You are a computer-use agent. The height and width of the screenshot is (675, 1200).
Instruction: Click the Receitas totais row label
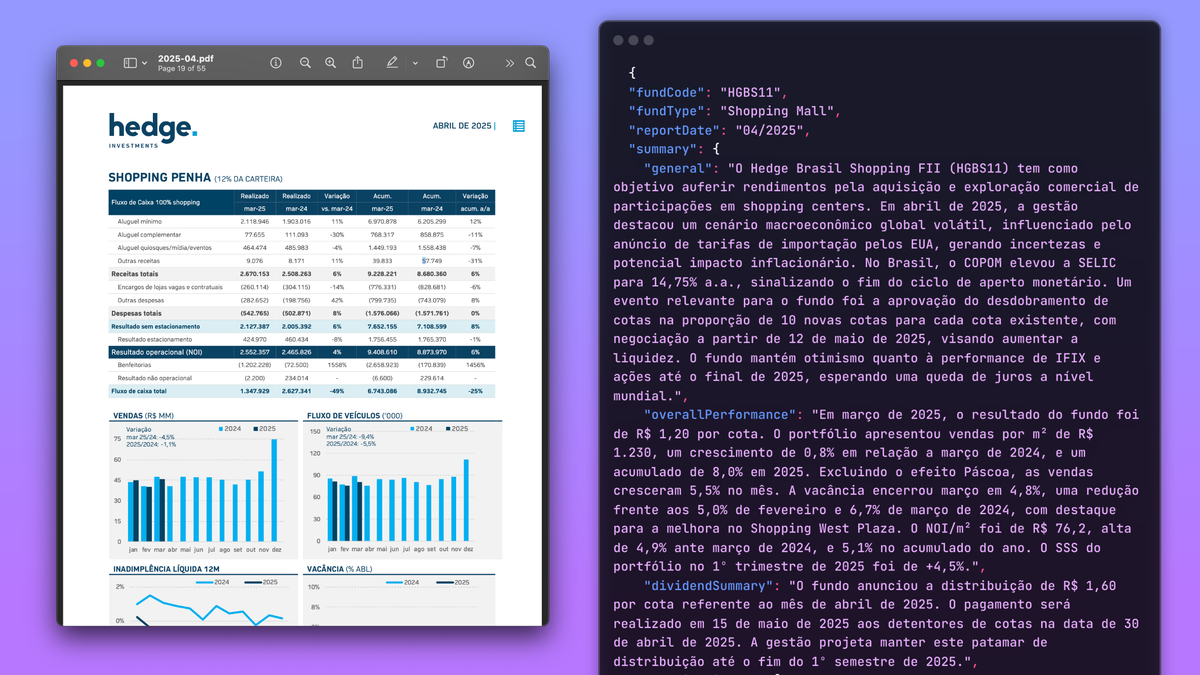click(134, 273)
